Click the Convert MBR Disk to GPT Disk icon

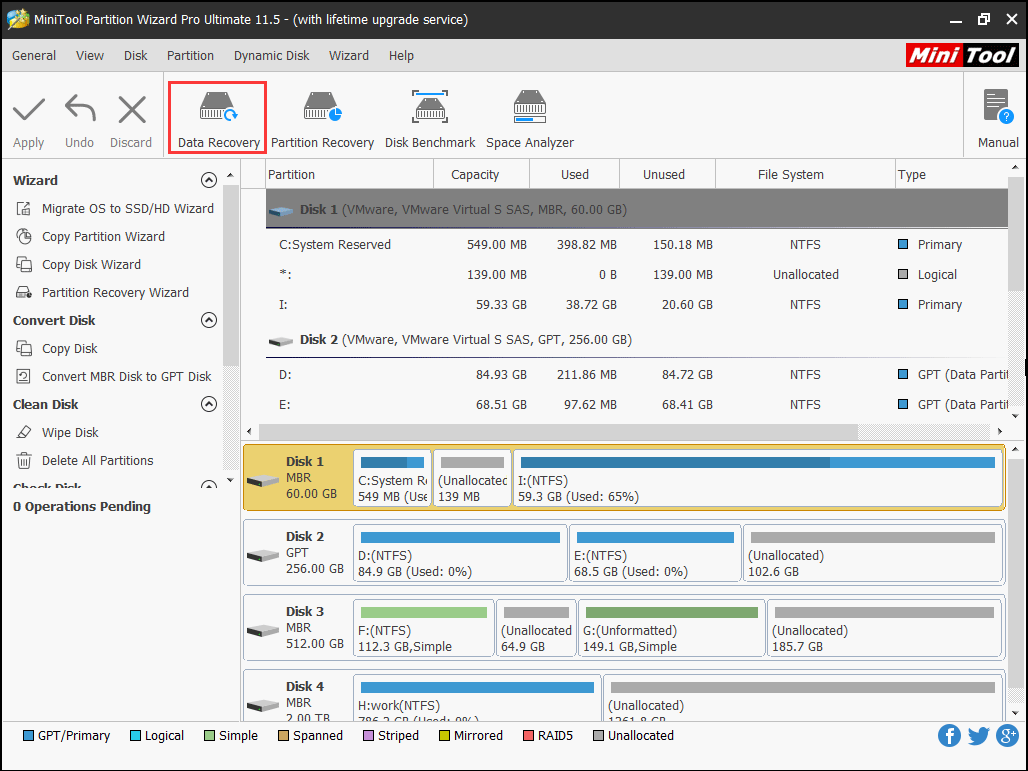(x=24, y=376)
